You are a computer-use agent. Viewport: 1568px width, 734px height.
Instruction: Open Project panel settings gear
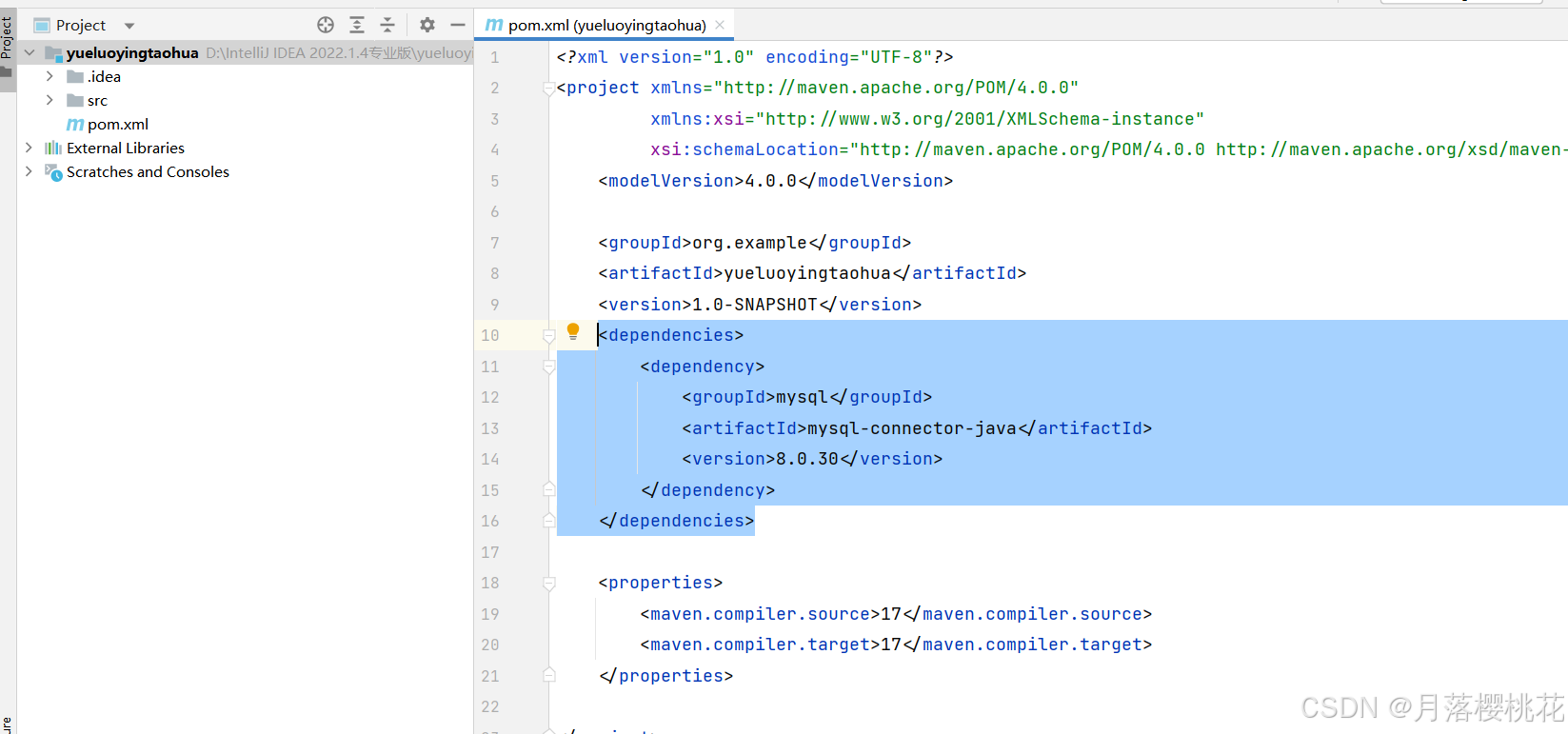(427, 25)
